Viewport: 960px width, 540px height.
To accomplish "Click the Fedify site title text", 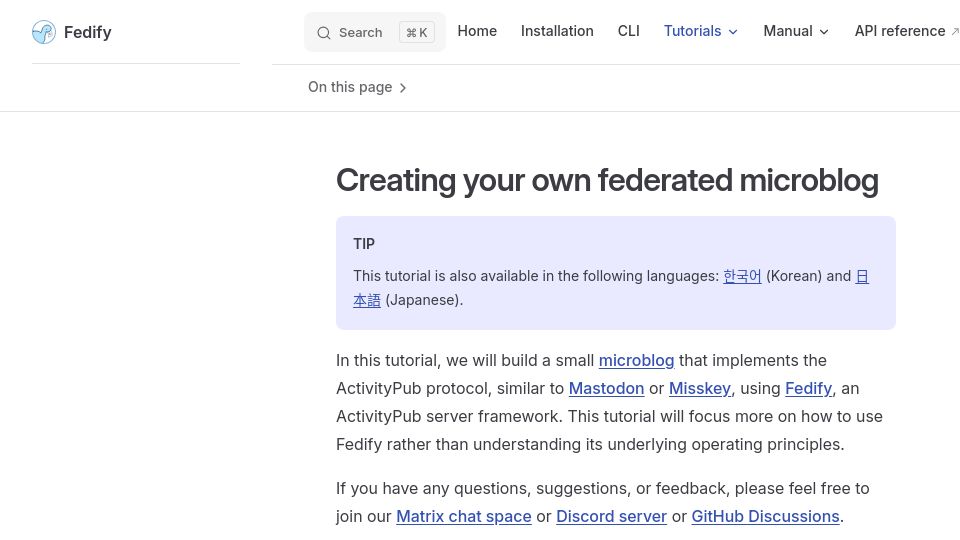I will click(88, 32).
